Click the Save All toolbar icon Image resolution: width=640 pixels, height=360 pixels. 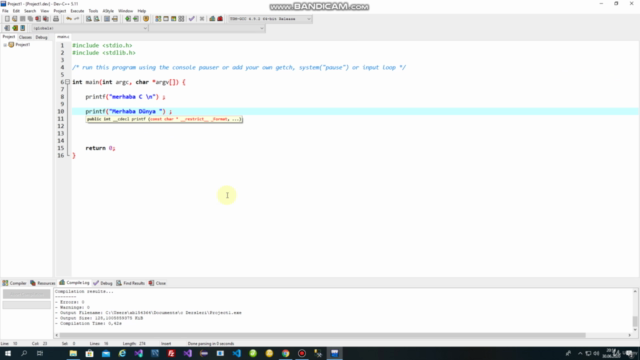pyautogui.click(x=30, y=19)
